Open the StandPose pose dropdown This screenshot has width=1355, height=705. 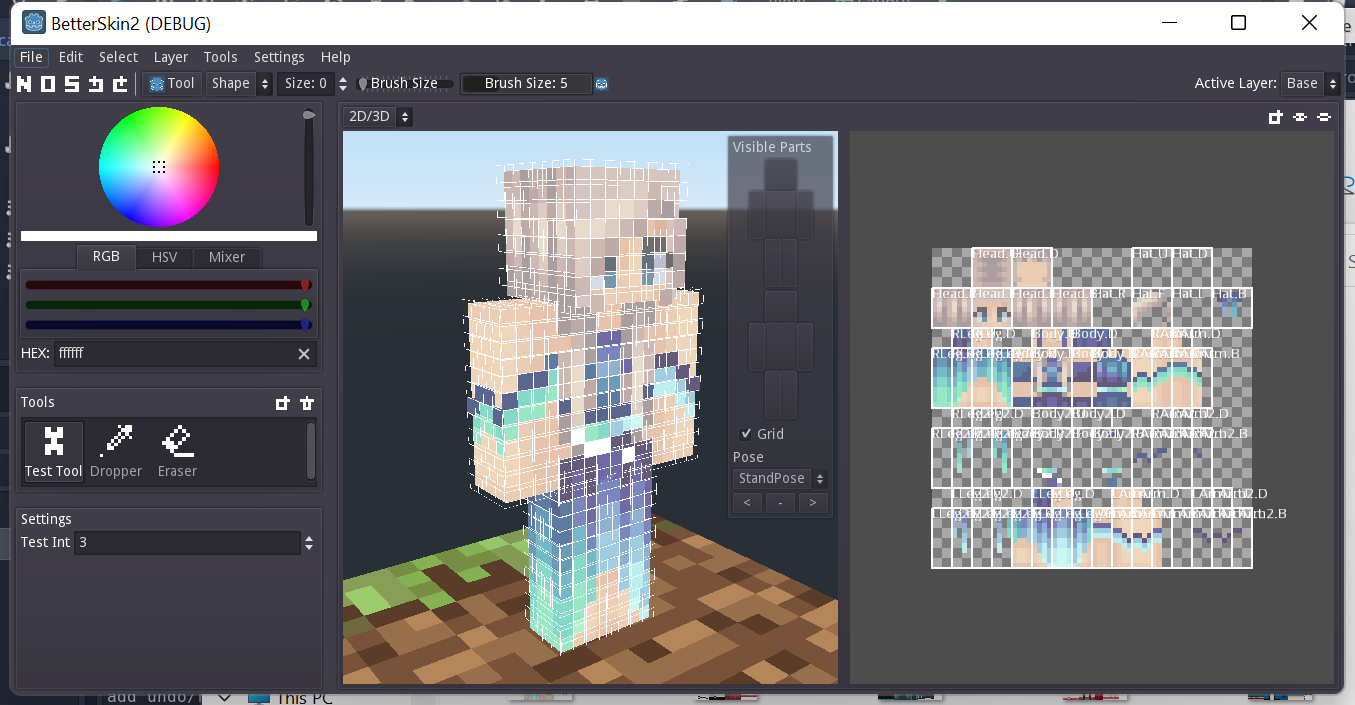coord(780,478)
